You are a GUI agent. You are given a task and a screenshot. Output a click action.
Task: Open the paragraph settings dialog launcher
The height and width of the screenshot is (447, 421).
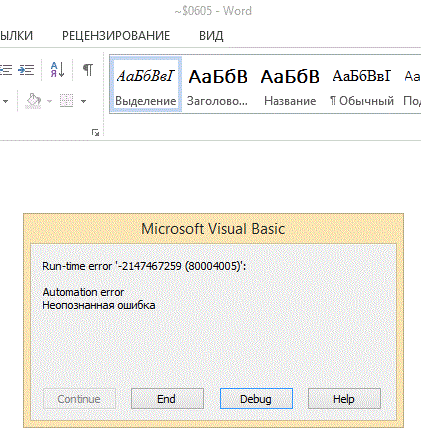[x=96, y=133]
